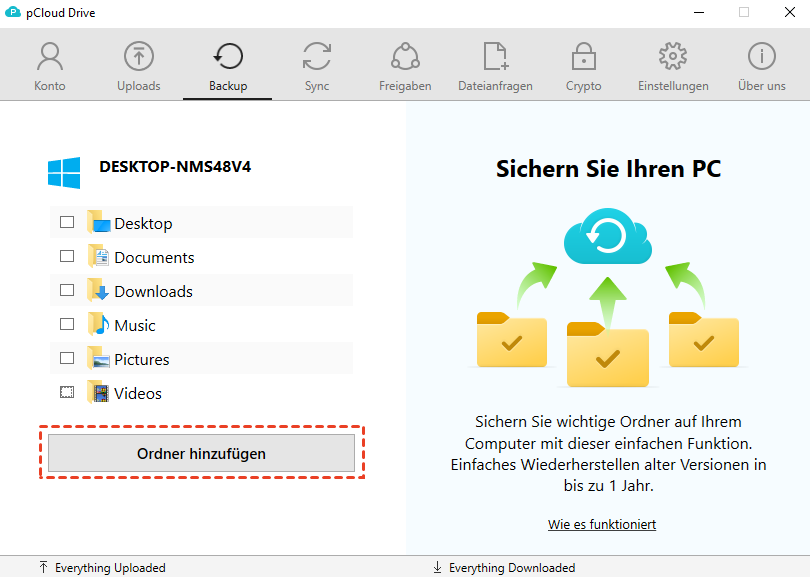Minimize the pCloud Drive window

coord(699,12)
